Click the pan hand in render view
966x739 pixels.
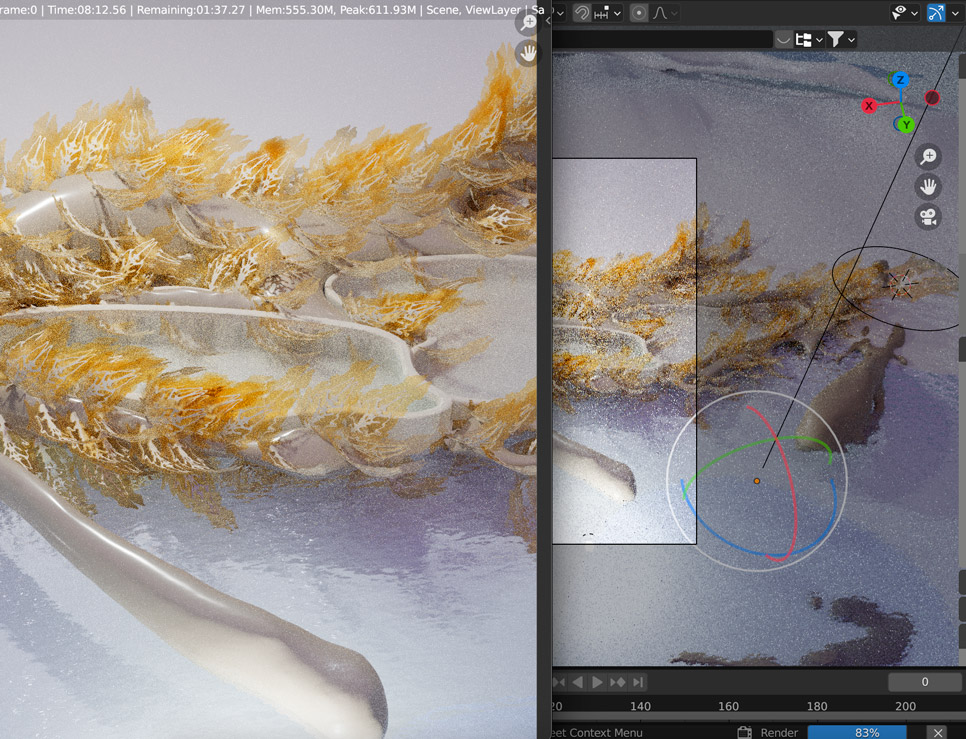528,54
